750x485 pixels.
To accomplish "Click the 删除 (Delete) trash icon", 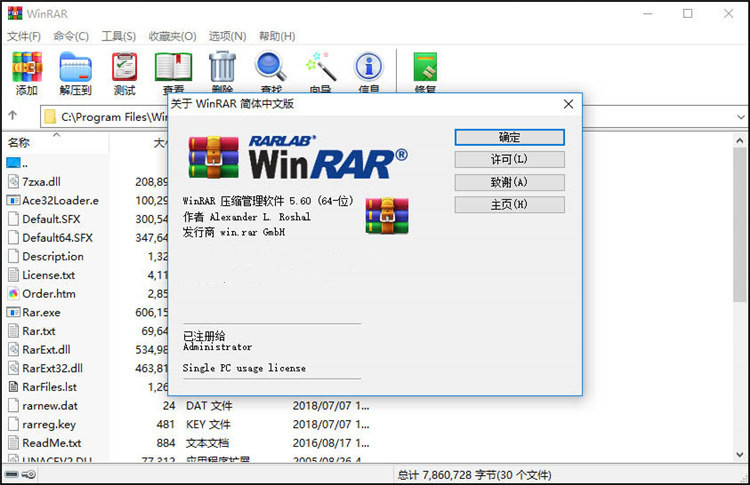I will pyautogui.click(x=222, y=68).
